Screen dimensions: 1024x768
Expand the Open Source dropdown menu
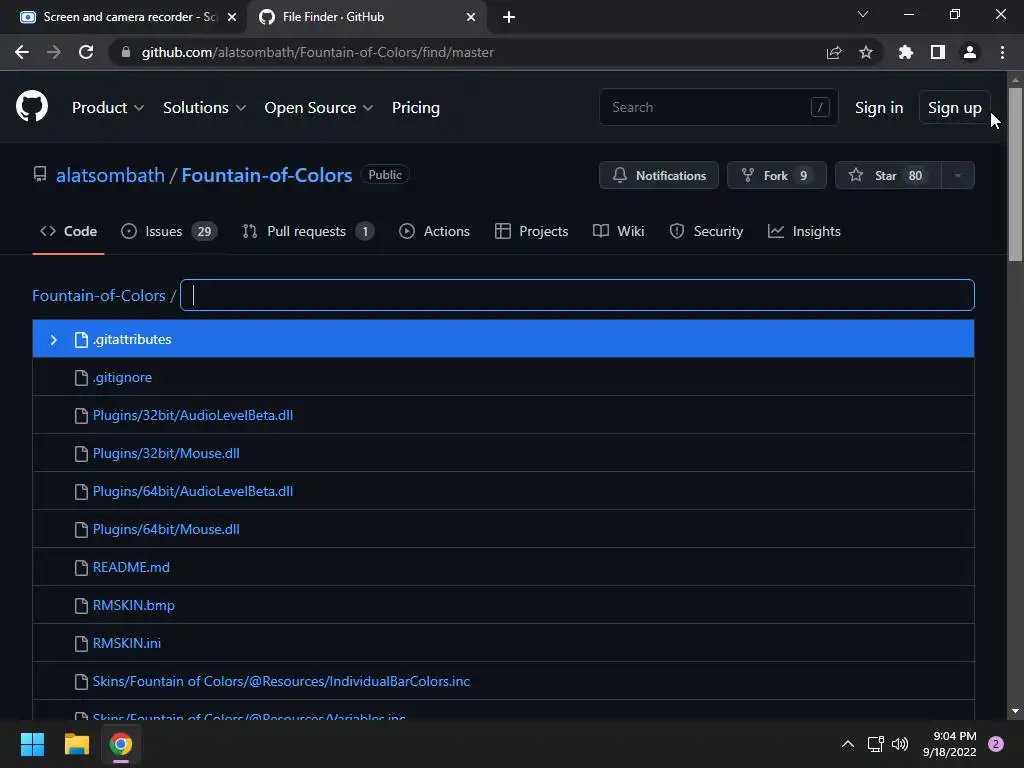(319, 108)
